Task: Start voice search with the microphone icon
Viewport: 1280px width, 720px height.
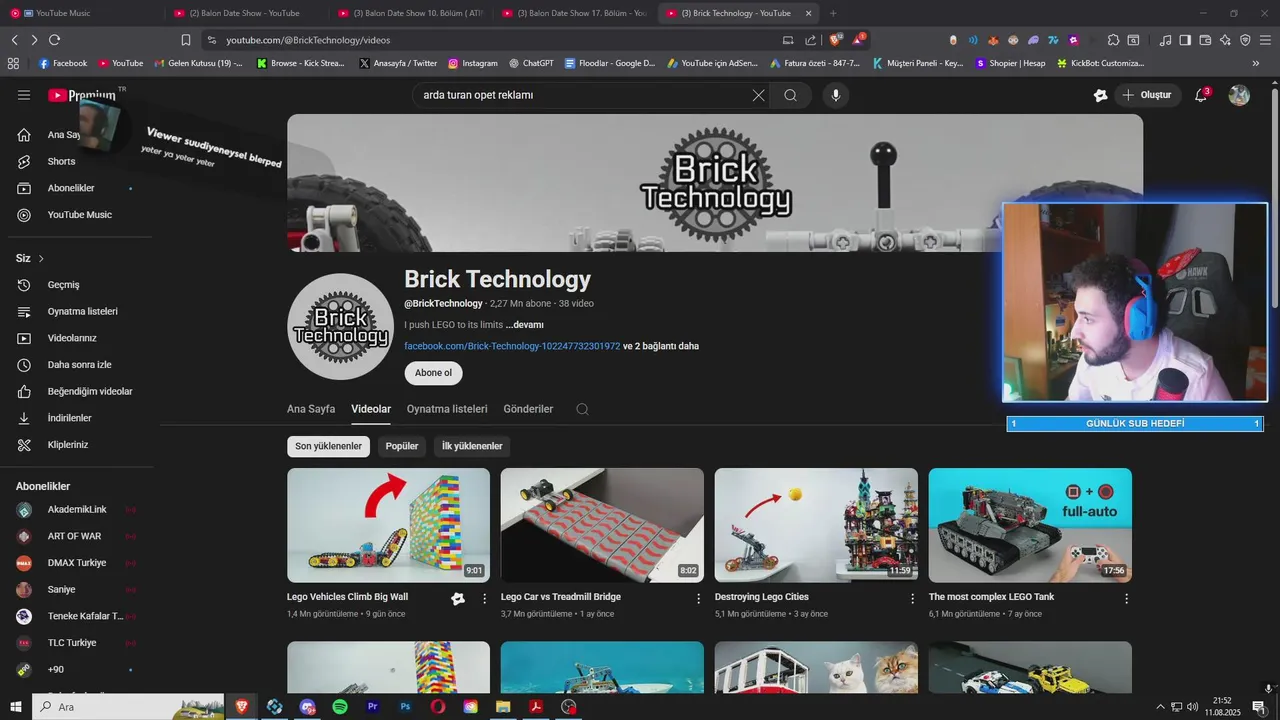Action: 836,95
